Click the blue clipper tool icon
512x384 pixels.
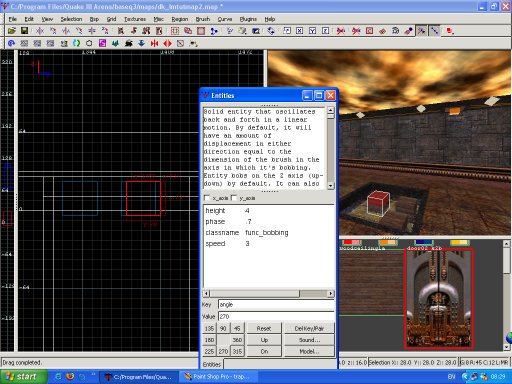pos(214,31)
